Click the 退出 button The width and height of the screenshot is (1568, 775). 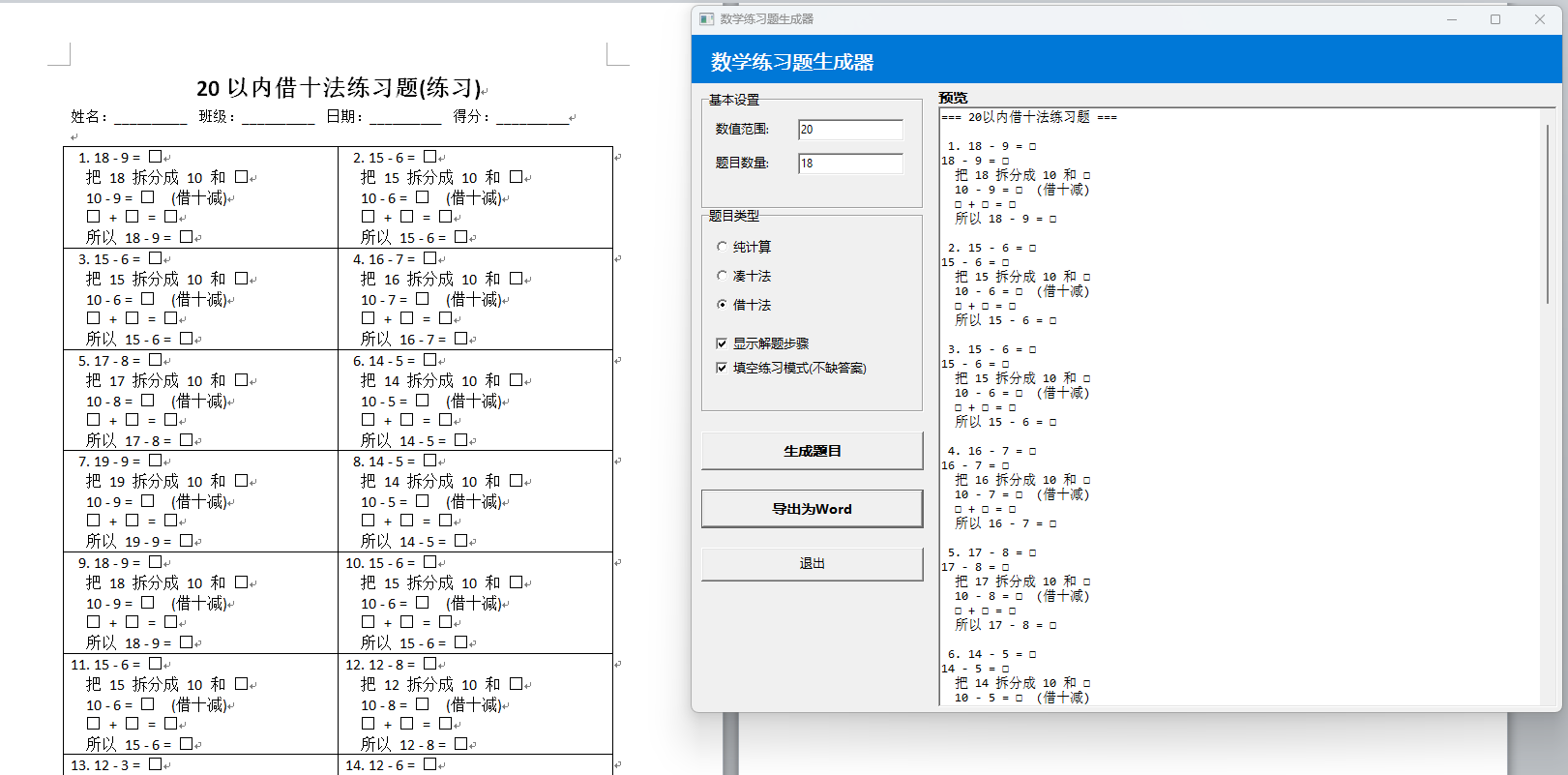pyautogui.click(x=812, y=564)
